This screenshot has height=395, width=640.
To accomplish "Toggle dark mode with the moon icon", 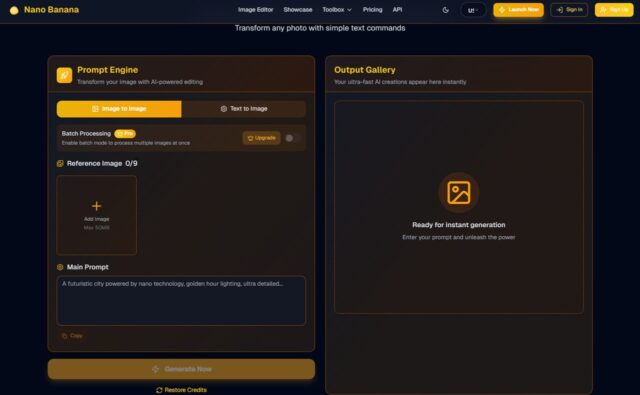I will [x=446, y=10].
